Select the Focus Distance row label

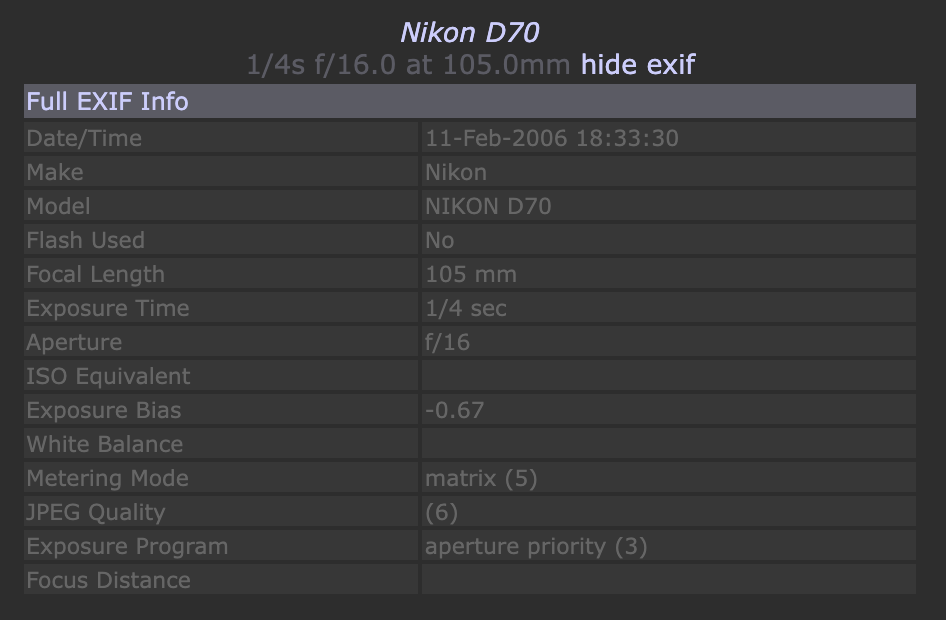pos(108,580)
